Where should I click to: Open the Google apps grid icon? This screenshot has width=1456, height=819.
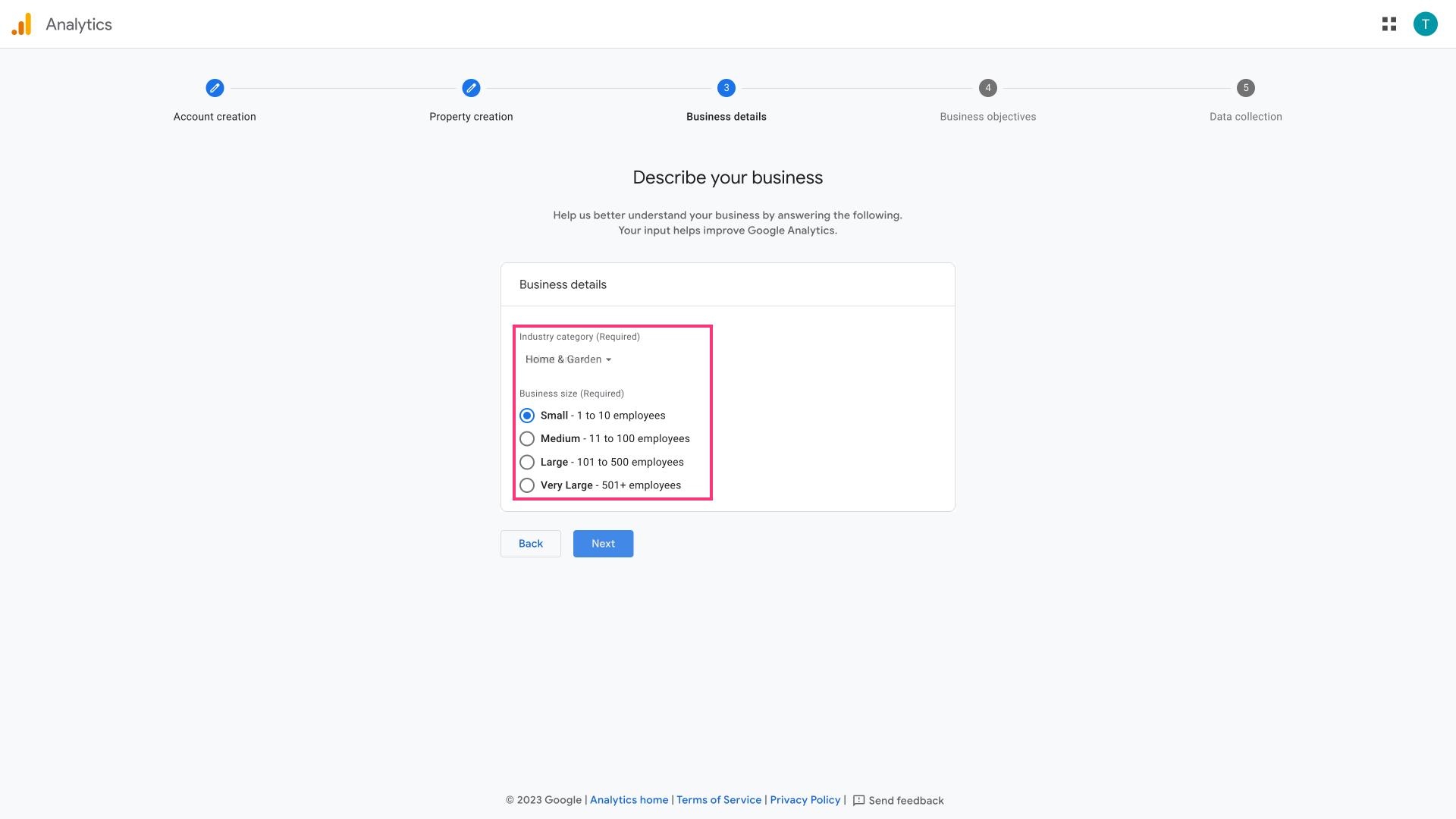tap(1389, 24)
